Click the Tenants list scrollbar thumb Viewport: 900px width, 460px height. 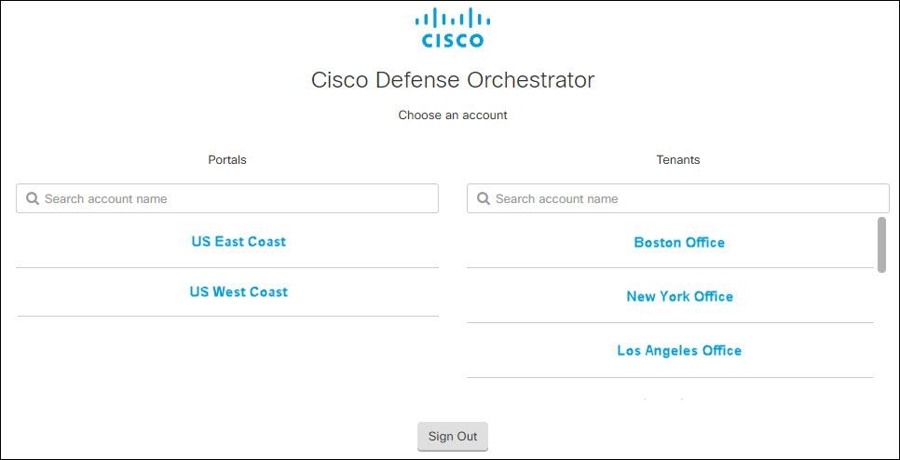(x=881, y=244)
